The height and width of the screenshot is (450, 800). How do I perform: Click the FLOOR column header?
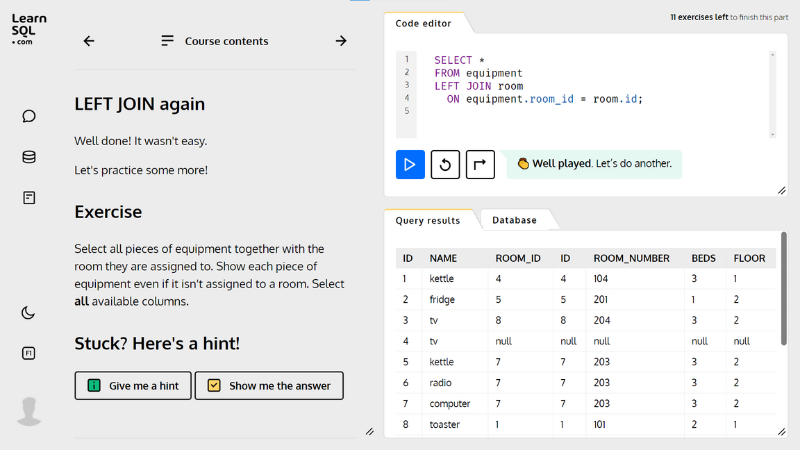pyautogui.click(x=749, y=258)
